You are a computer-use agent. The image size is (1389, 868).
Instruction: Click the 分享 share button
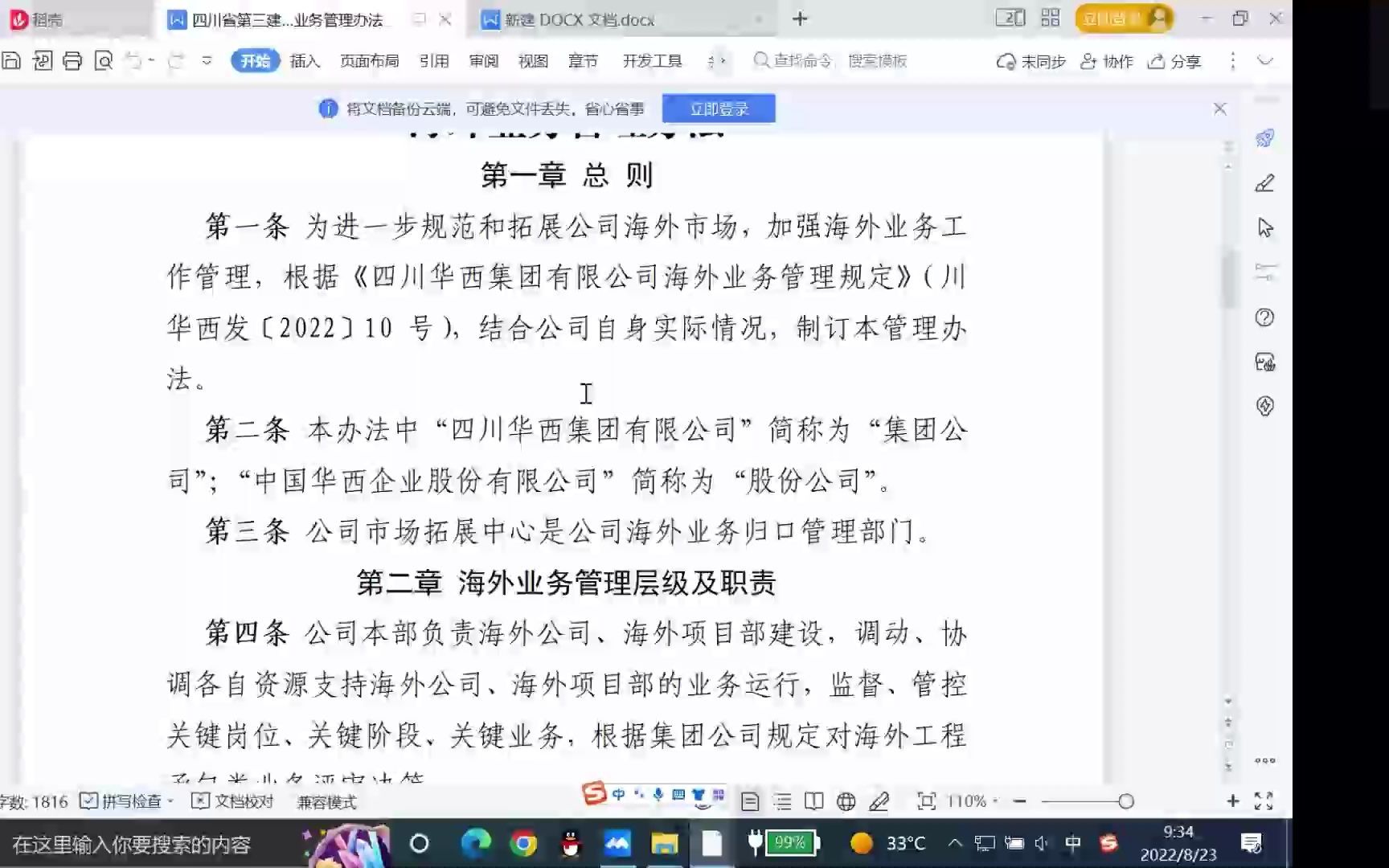point(1172,60)
